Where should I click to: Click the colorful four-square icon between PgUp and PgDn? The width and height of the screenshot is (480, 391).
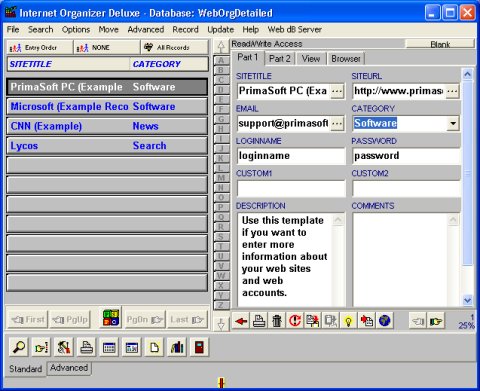pyautogui.click(x=111, y=318)
